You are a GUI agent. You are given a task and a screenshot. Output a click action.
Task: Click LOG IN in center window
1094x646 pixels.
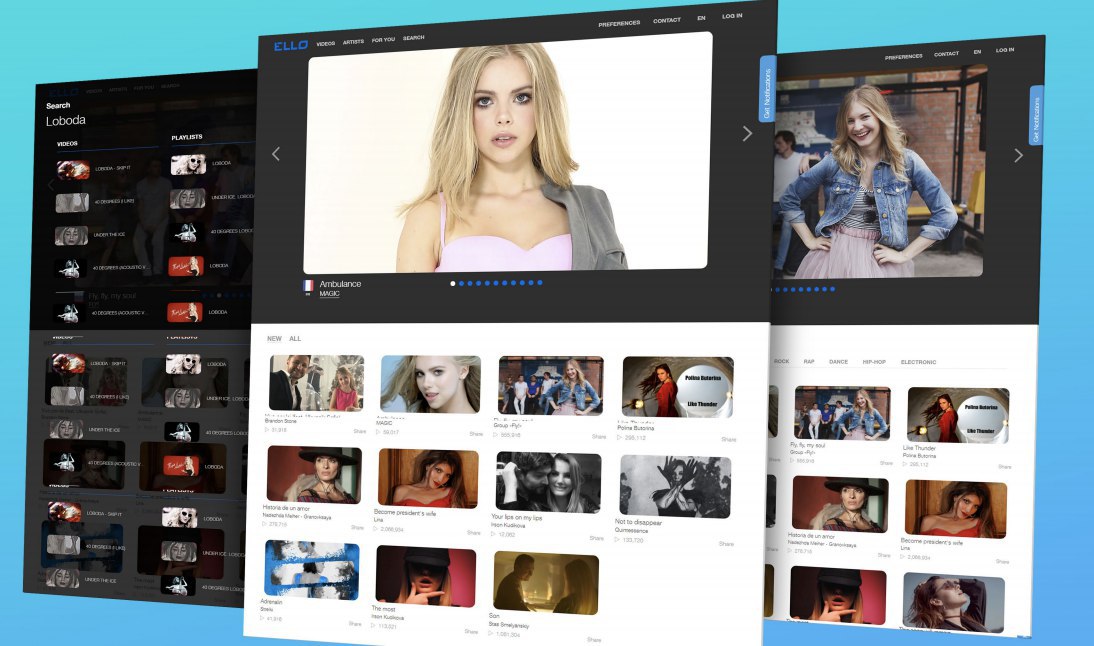pos(732,16)
